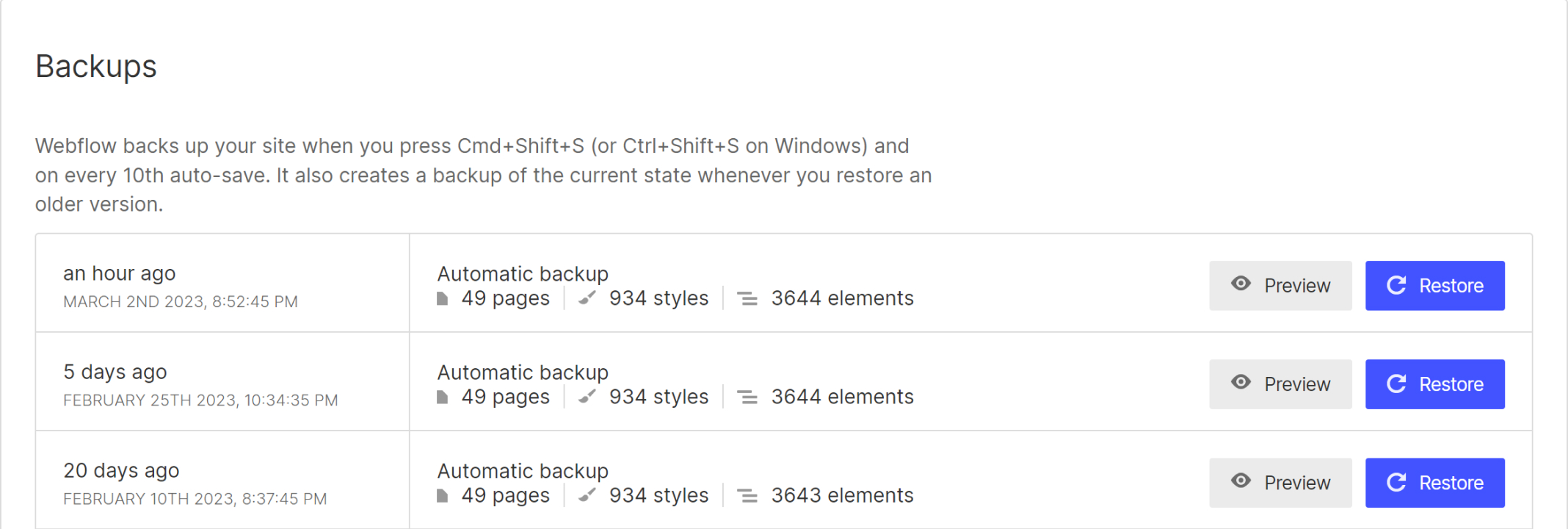Click the eye icon in the top Preview button
Viewport: 1568px width, 529px height.
1241,286
